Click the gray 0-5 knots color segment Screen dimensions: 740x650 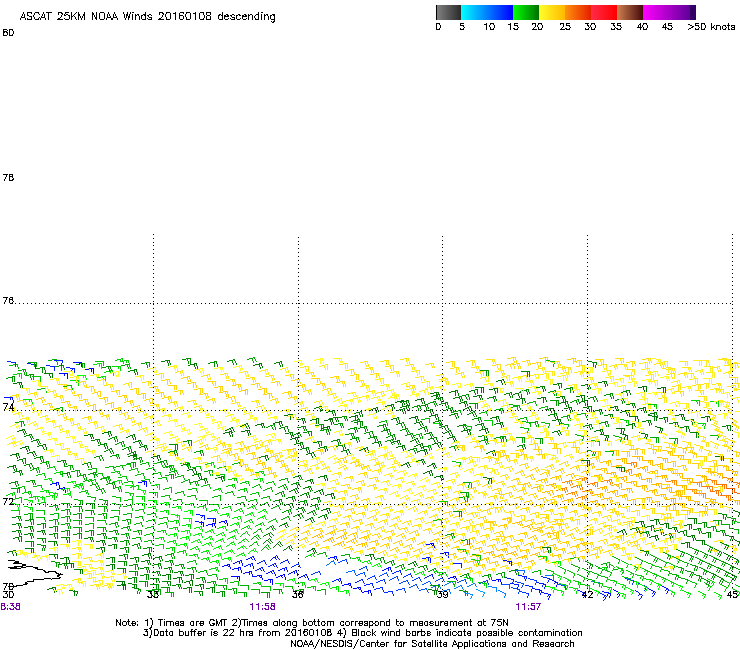tap(448, 12)
